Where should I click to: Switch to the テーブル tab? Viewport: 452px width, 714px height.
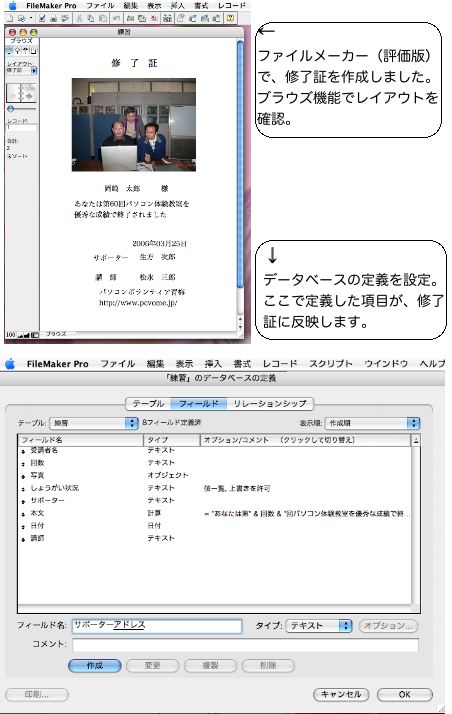pyautogui.click(x=148, y=403)
